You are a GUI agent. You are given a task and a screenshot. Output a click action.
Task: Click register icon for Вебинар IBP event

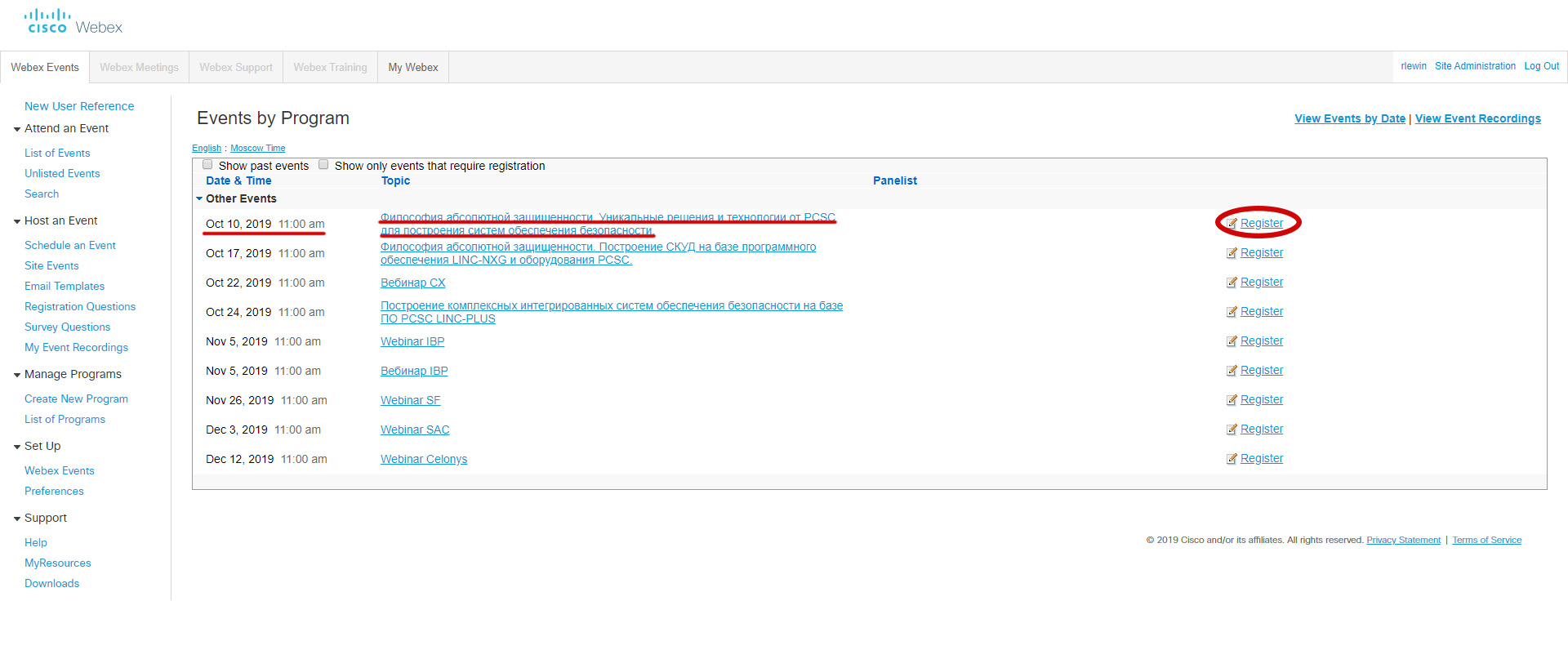pos(1232,371)
